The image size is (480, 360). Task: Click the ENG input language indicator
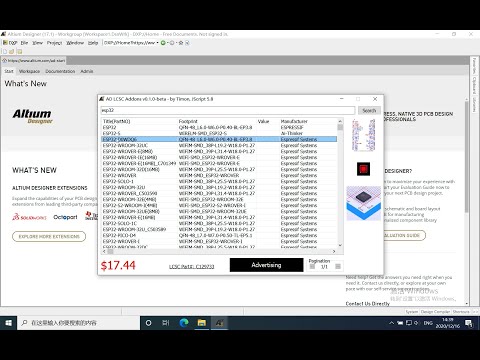(428, 323)
